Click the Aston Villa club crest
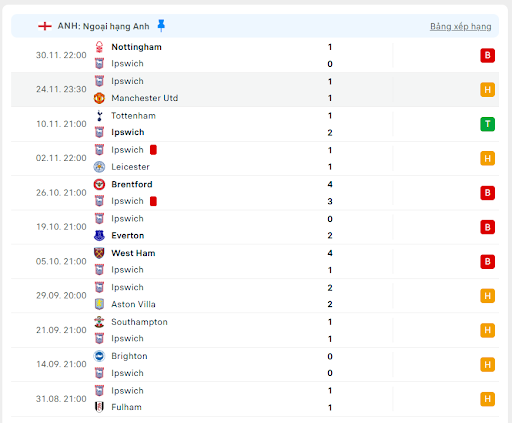Viewport: 512px width, 423px height. click(x=99, y=304)
